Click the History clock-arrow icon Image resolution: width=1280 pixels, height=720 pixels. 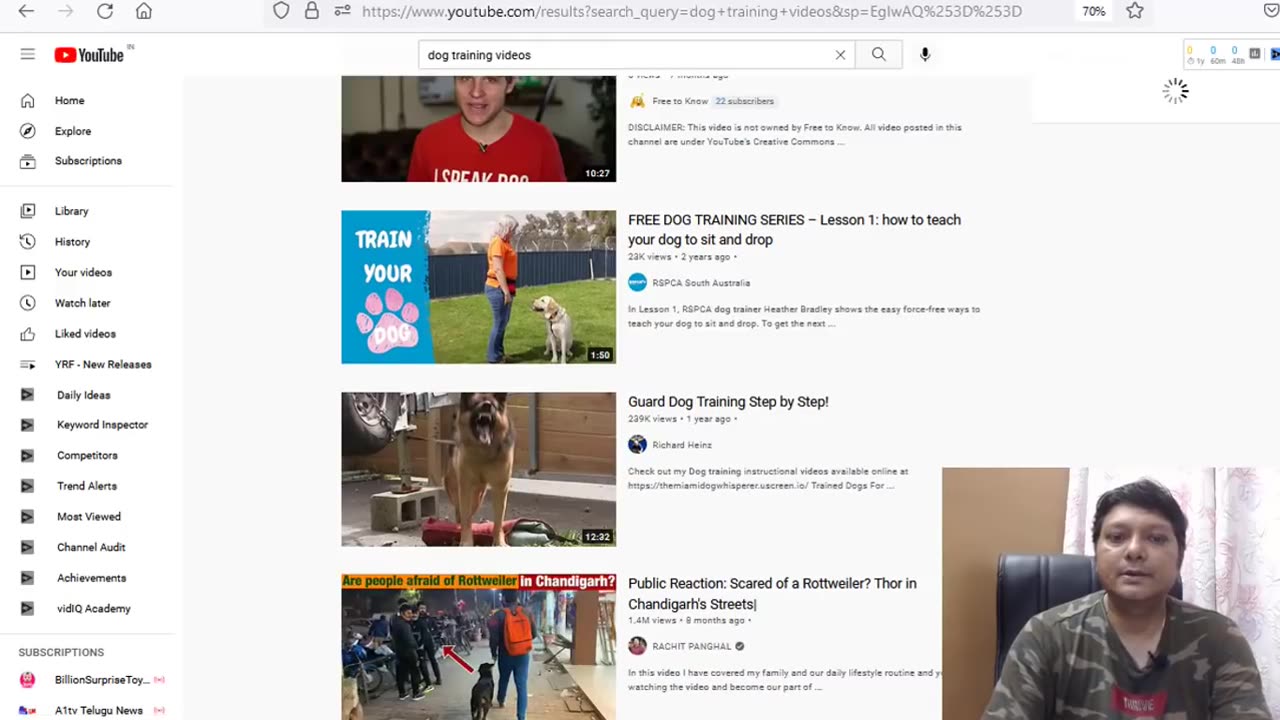28,242
